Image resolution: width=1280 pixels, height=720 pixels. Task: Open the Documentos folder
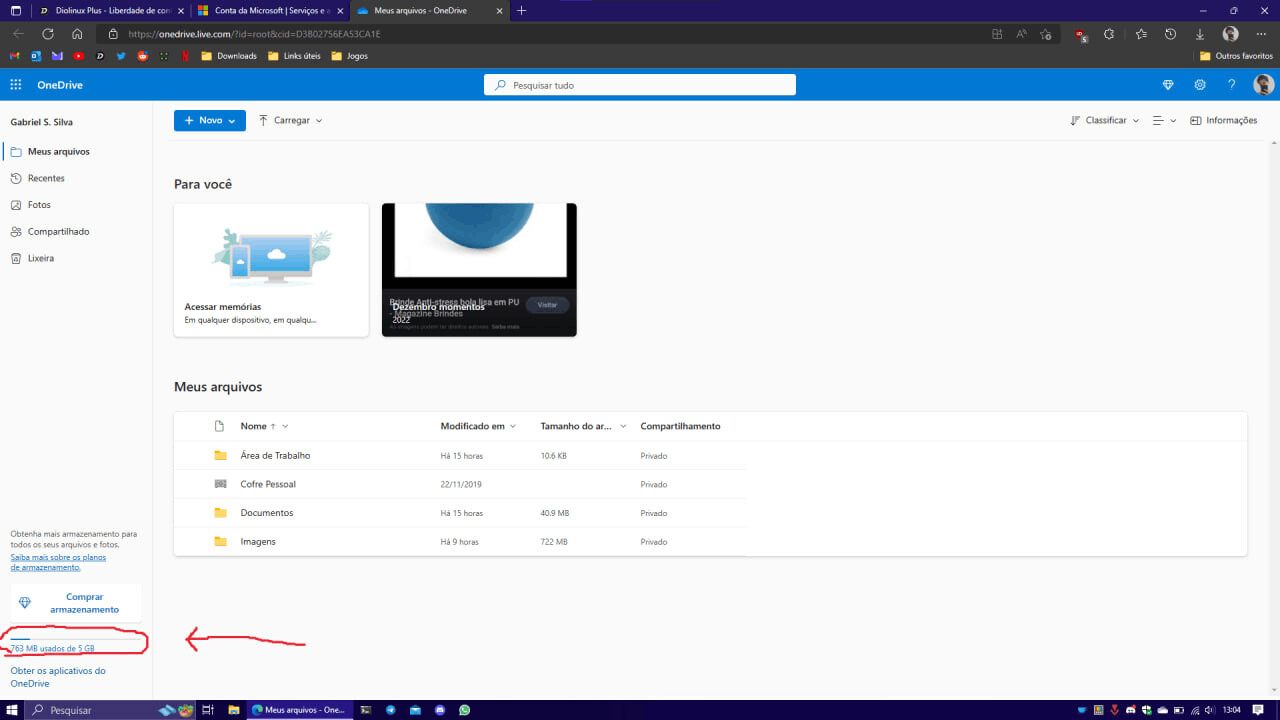click(267, 513)
